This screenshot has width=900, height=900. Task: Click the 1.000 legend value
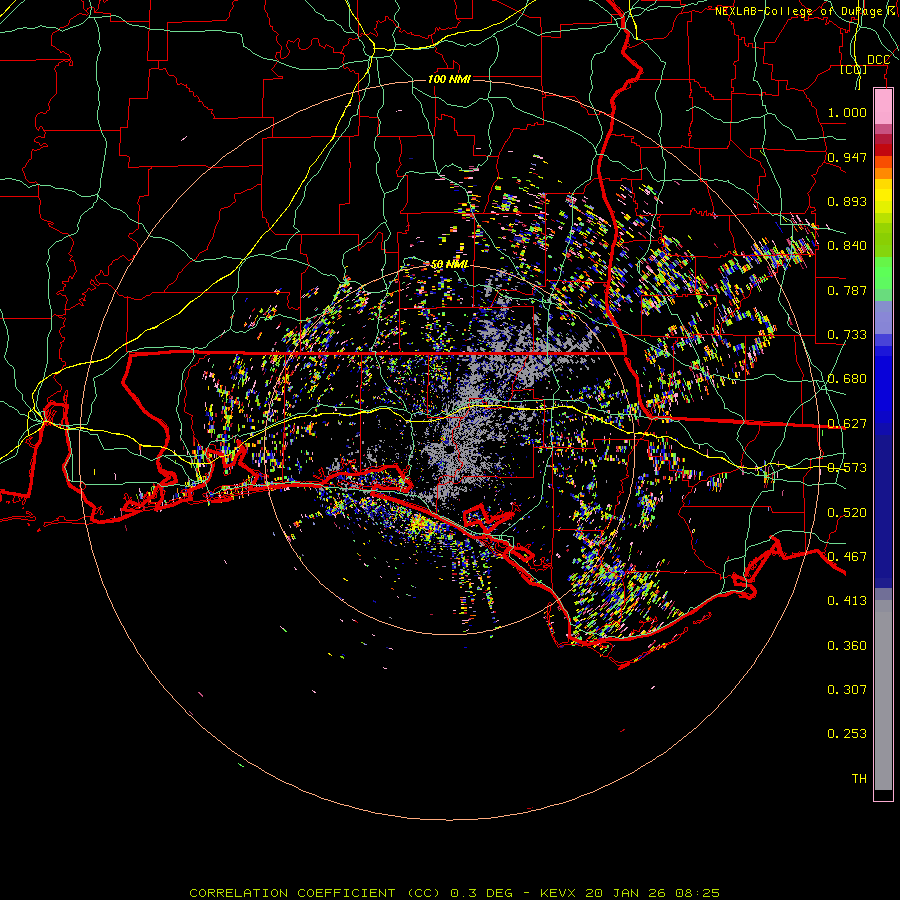point(847,112)
